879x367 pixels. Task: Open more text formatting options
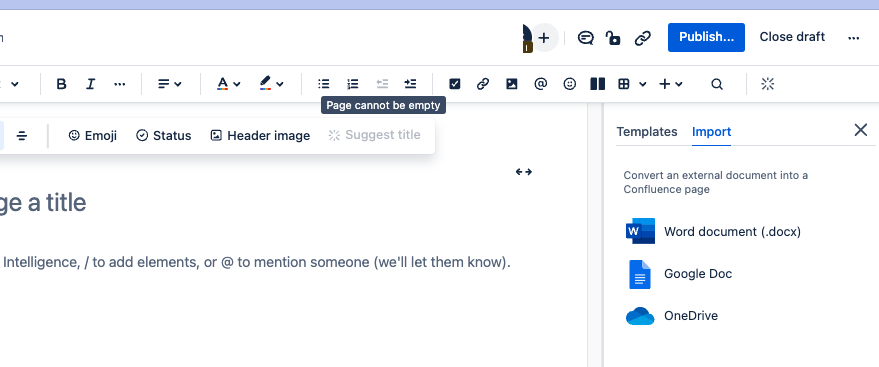pyautogui.click(x=119, y=84)
